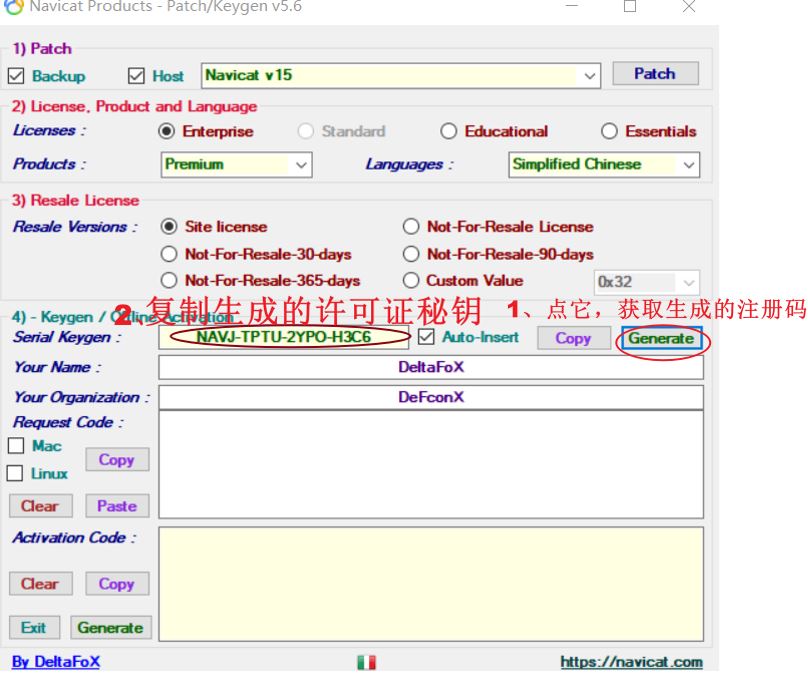This screenshot has height=695, width=808.
Task: Select the Essentials license option
Action: point(609,131)
